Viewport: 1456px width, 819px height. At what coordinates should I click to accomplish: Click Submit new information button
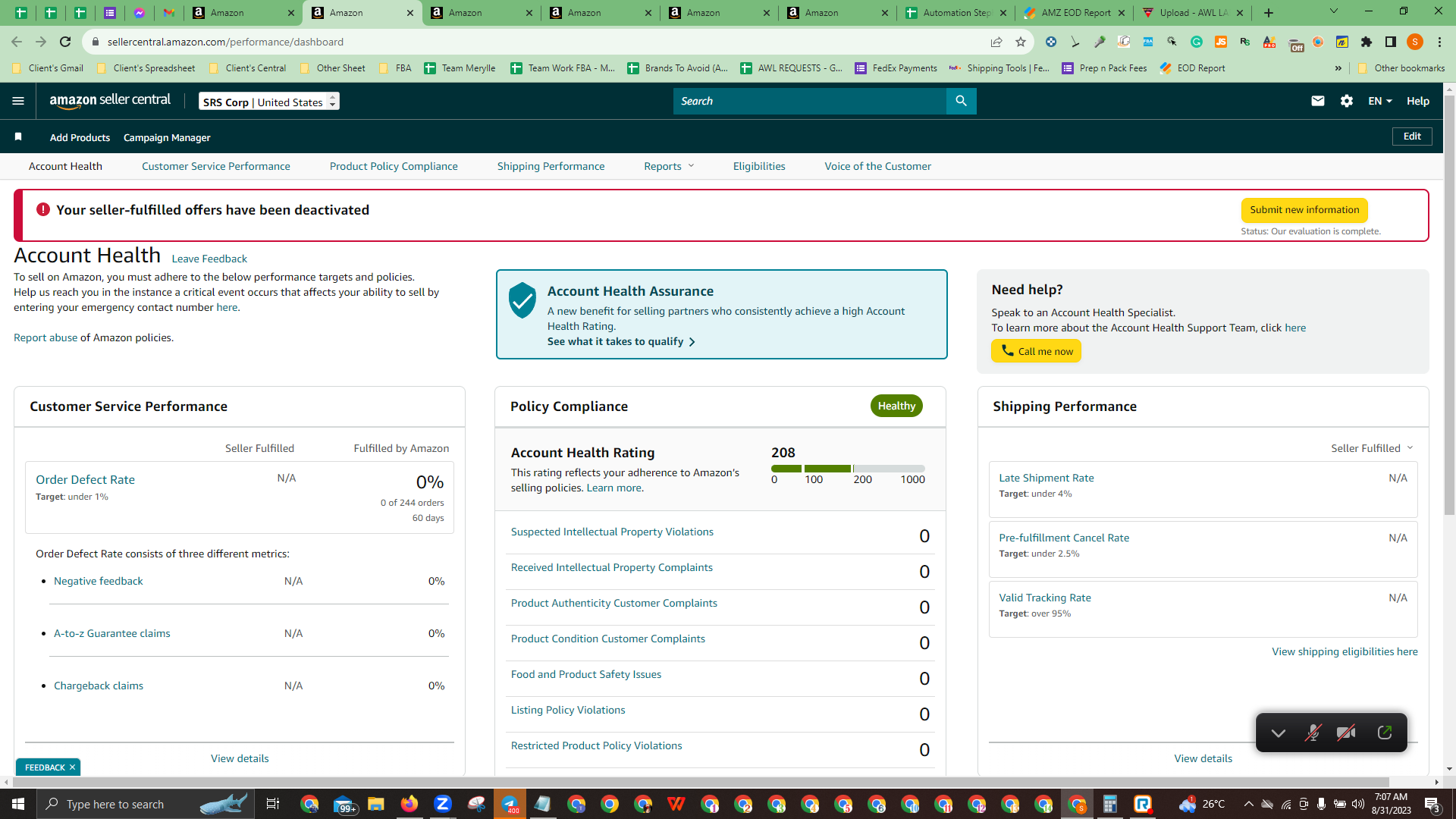click(x=1304, y=210)
